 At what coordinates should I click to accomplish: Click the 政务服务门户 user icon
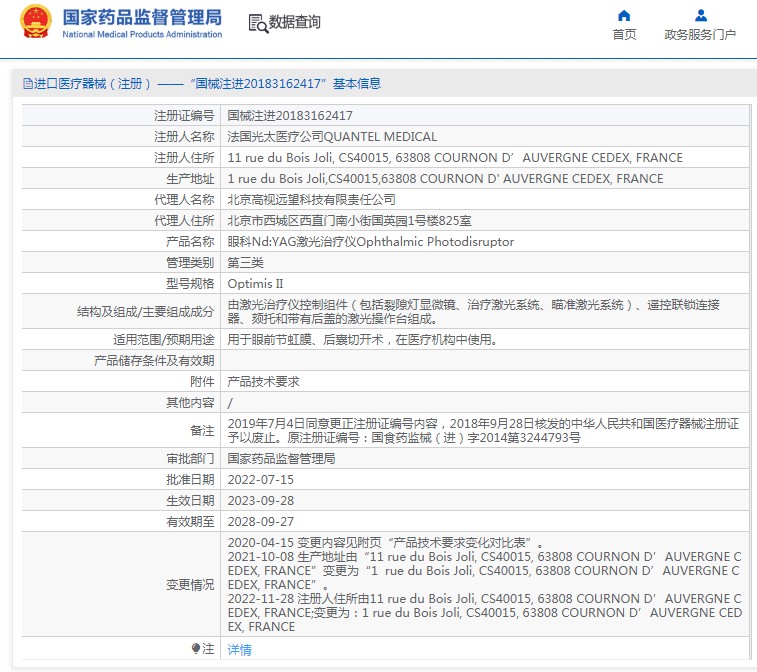(x=701, y=15)
